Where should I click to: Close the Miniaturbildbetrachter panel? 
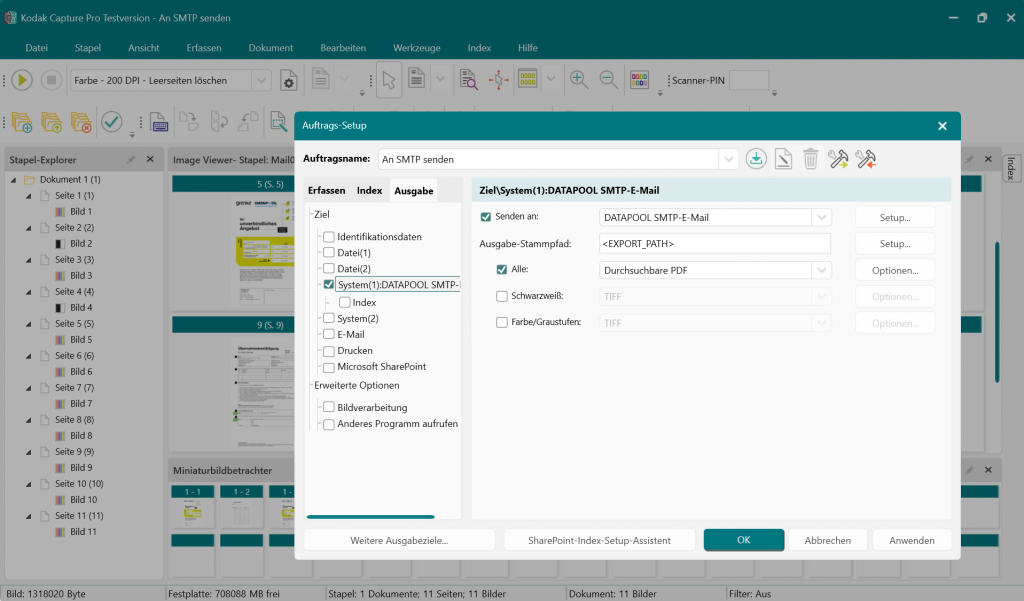pyautogui.click(x=988, y=470)
